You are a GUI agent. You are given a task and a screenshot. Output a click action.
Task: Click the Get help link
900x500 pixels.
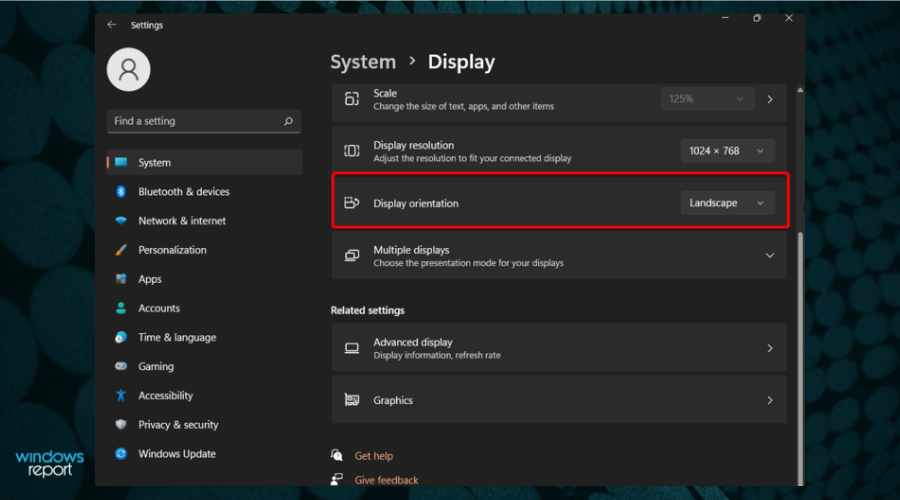click(374, 456)
